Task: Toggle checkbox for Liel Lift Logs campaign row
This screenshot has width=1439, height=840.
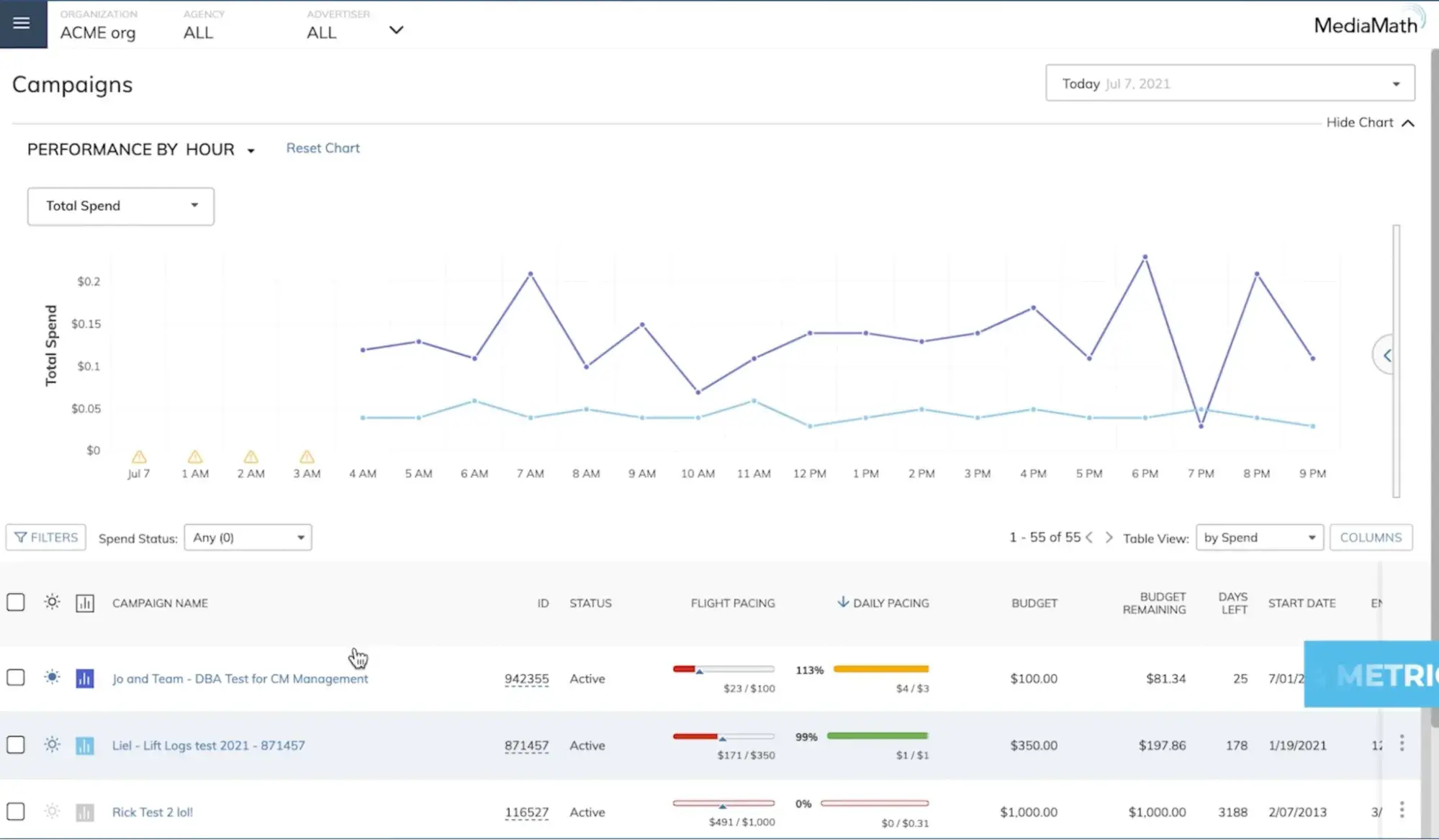Action: coord(15,745)
